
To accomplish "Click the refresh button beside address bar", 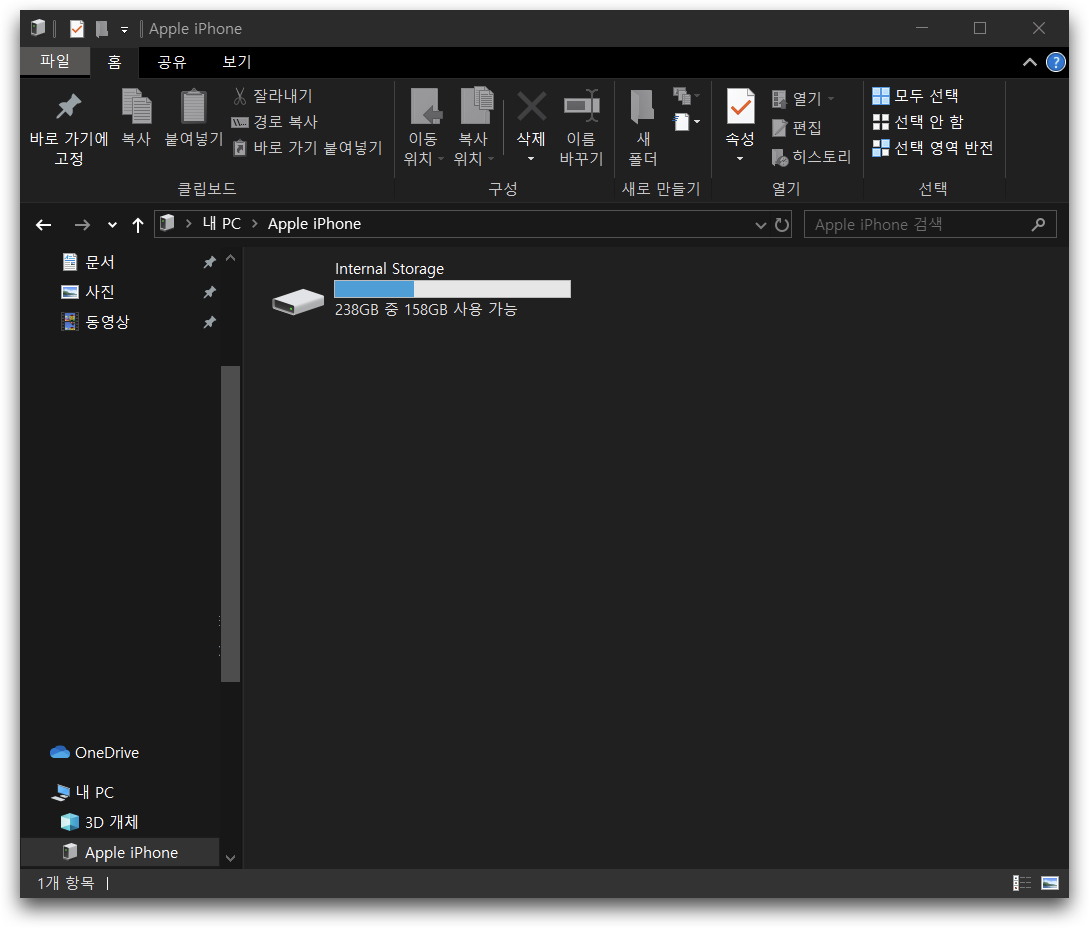I will 782,225.
